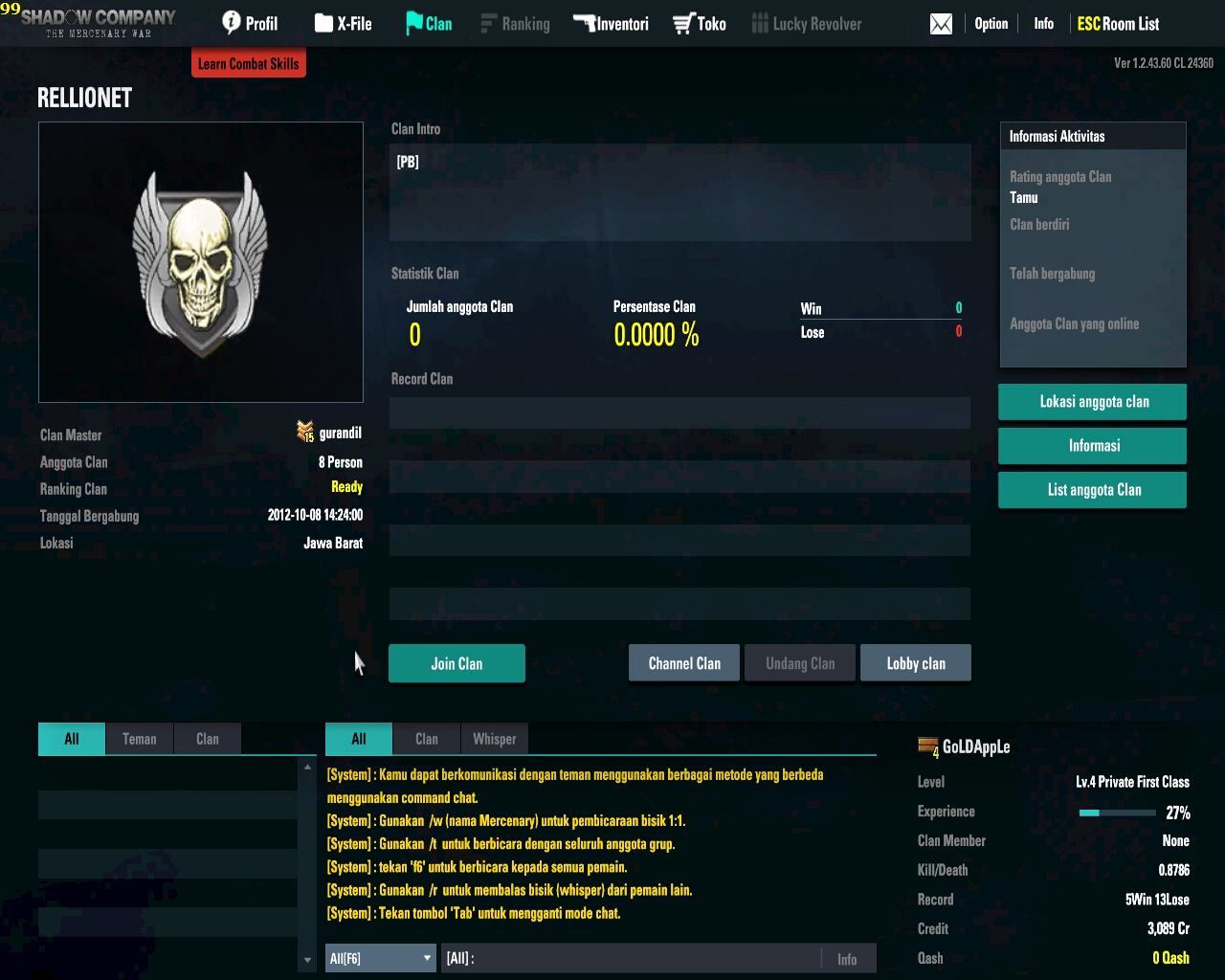The image size is (1225, 980).
Task: Click the friends list scroll up arrow
Action: tap(307, 767)
